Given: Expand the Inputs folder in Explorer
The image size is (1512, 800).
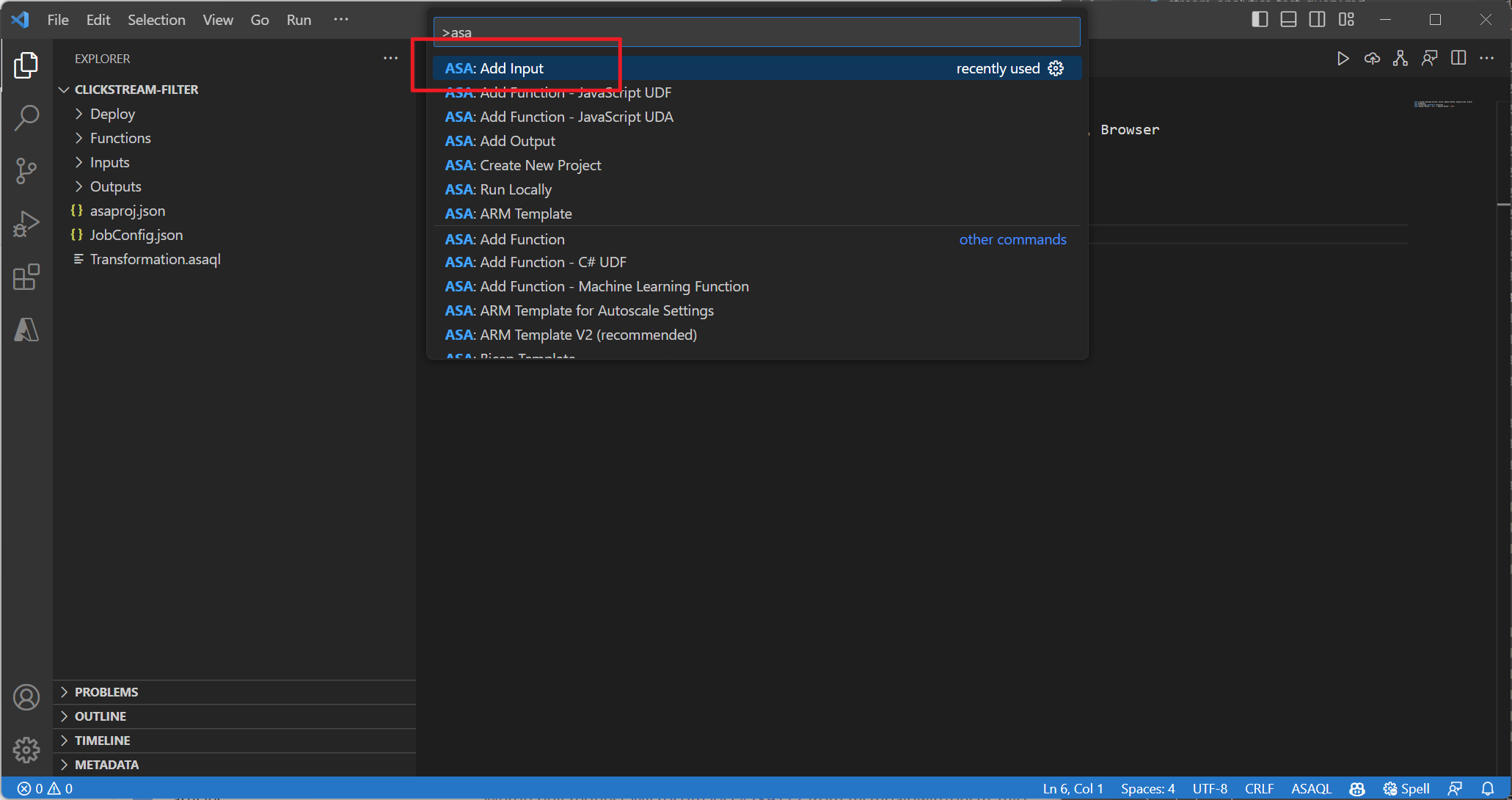Looking at the screenshot, I should coord(109,162).
